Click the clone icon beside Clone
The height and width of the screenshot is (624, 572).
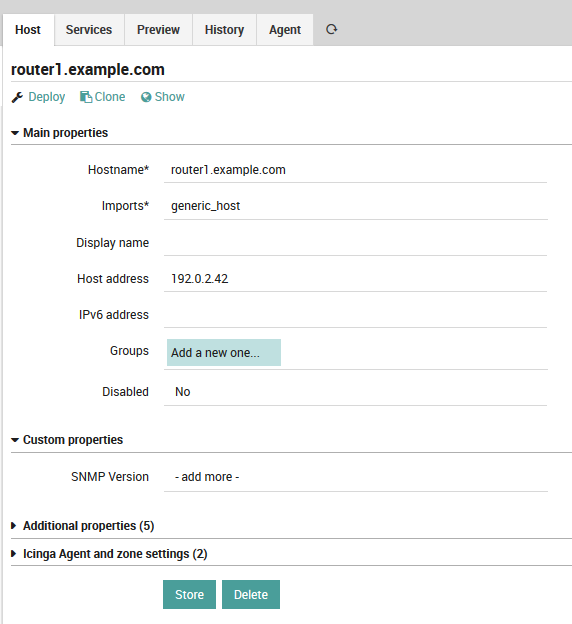click(86, 97)
